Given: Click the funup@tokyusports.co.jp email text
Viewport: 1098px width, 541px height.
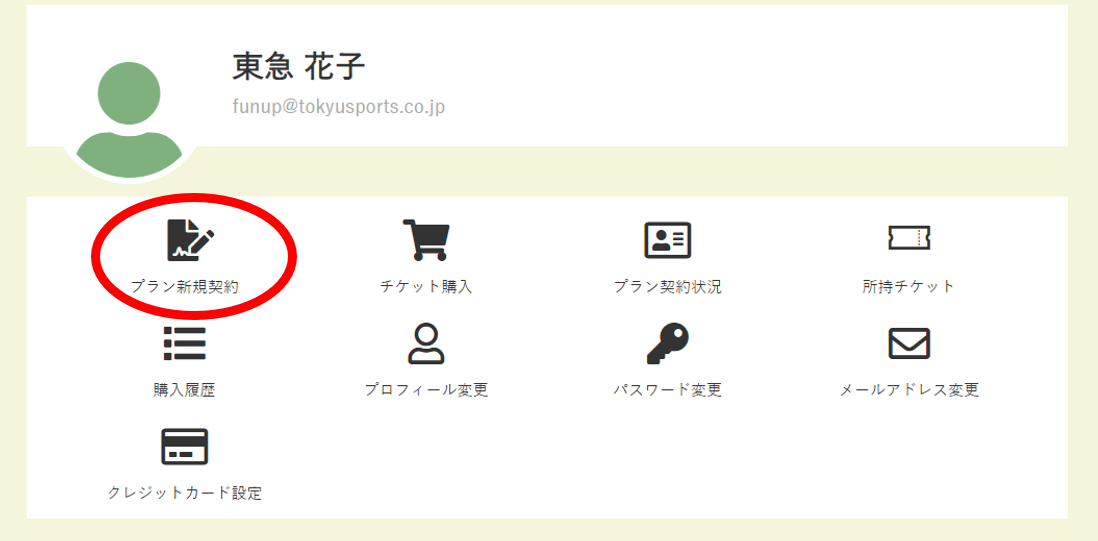Looking at the screenshot, I should [339, 108].
